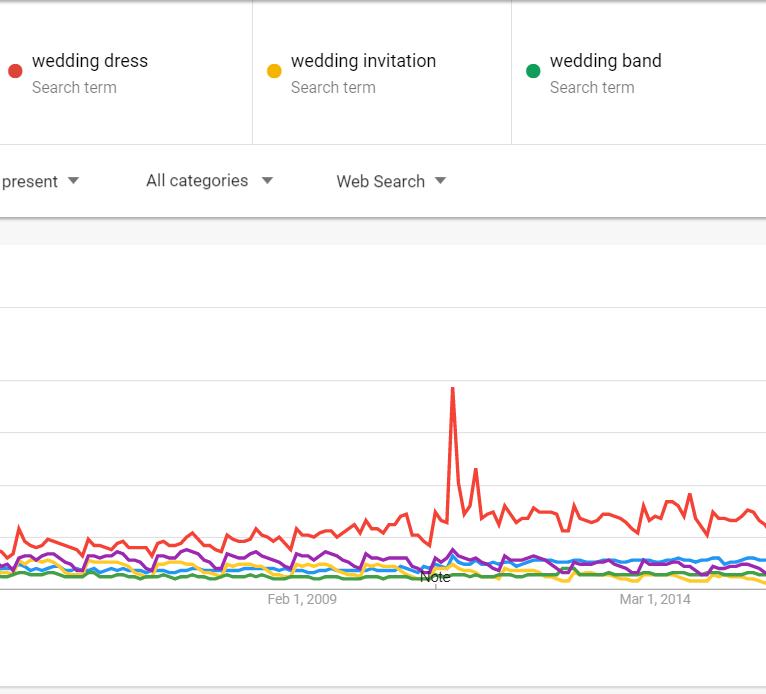The image size is (766, 694).
Task: Open the Web Search type dropdown
Action: click(391, 181)
